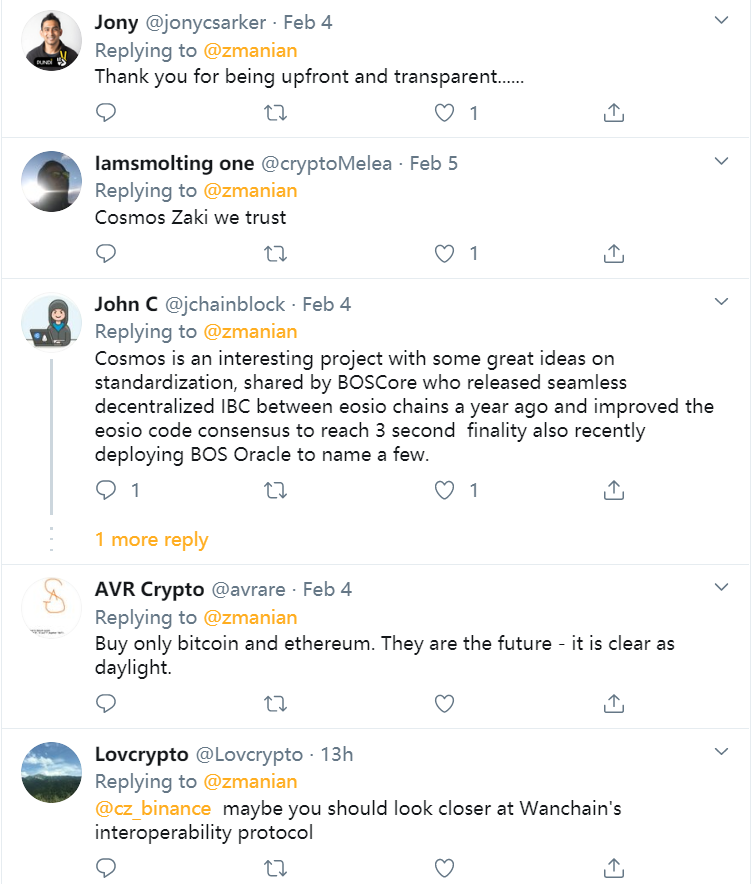
Task: Open more options for Jony's tweet
Action: [x=722, y=21]
